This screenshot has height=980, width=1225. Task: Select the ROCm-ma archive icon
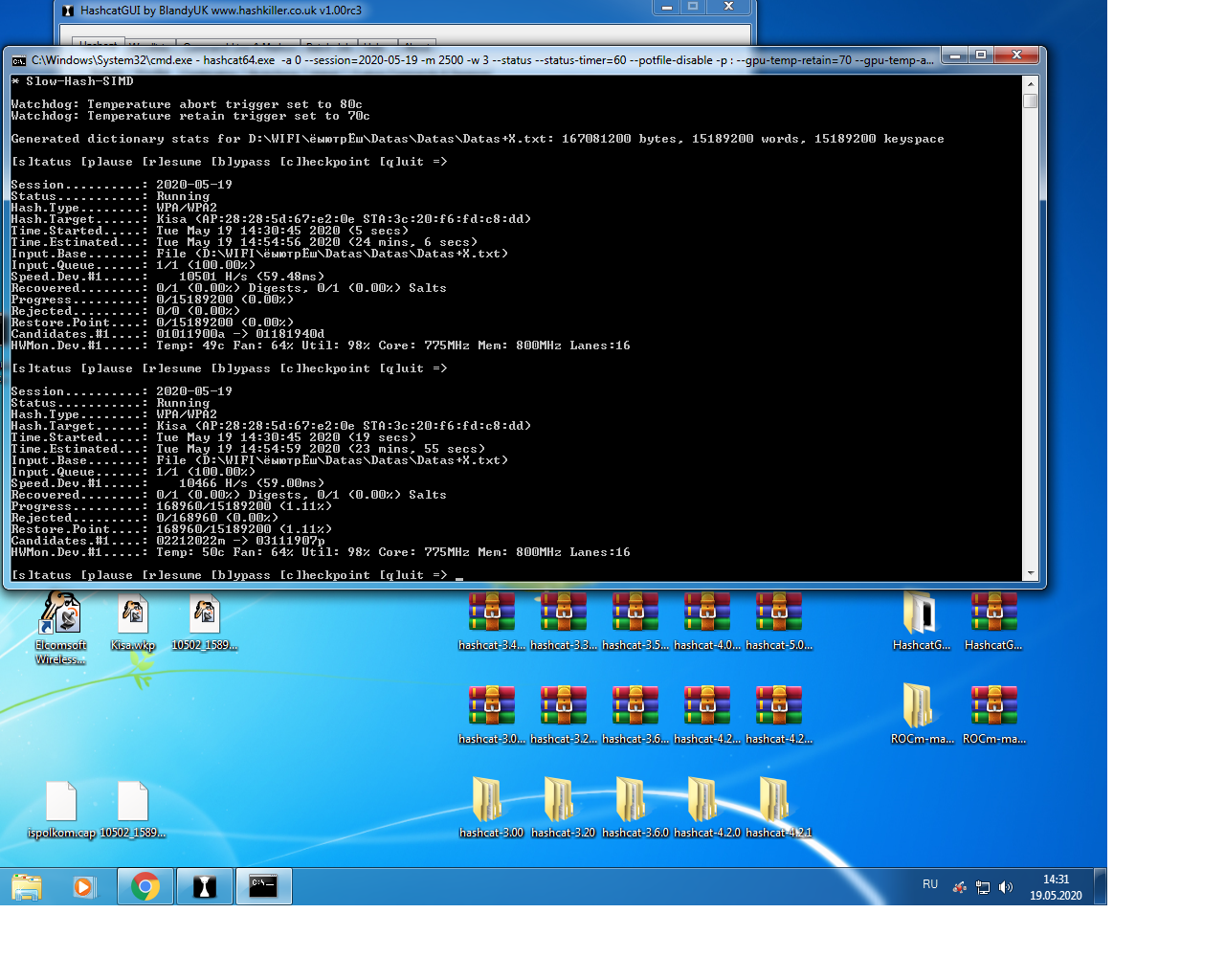coord(994,706)
